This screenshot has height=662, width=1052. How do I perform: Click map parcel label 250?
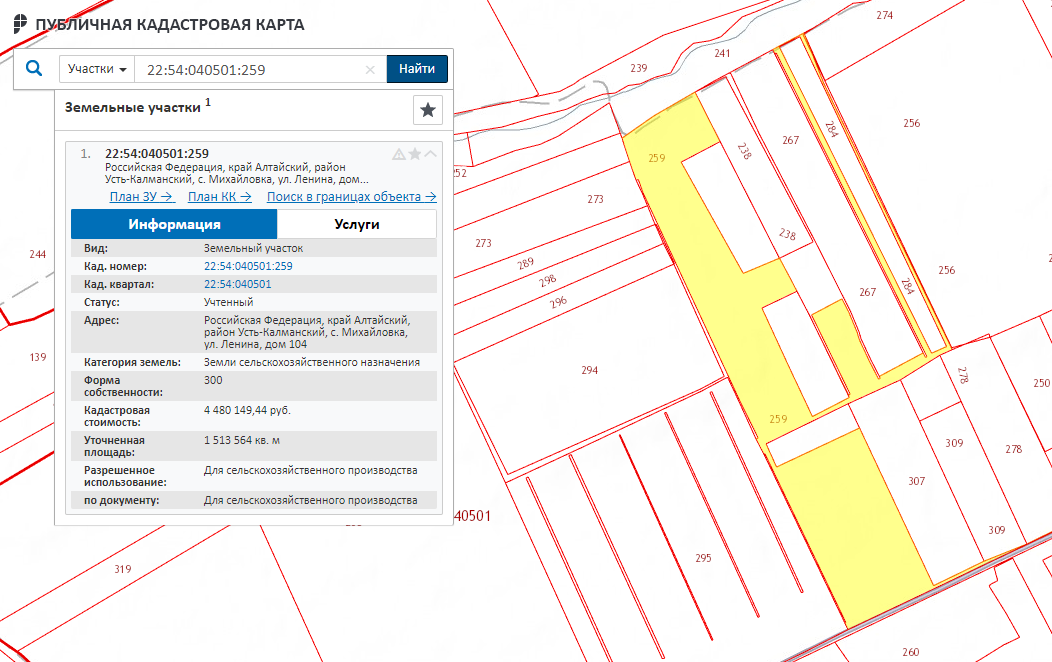point(1041,383)
